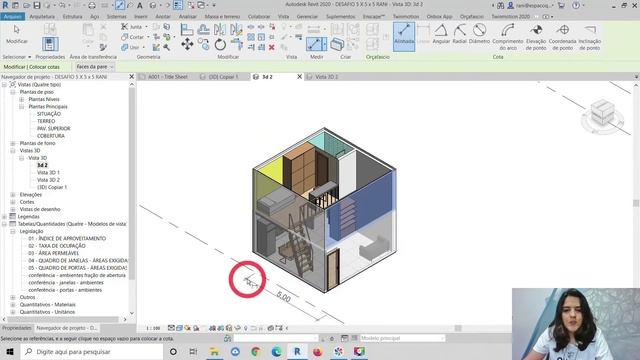Click the Windows search box
Screen dimensions: 640x360
[x=92, y=351]
